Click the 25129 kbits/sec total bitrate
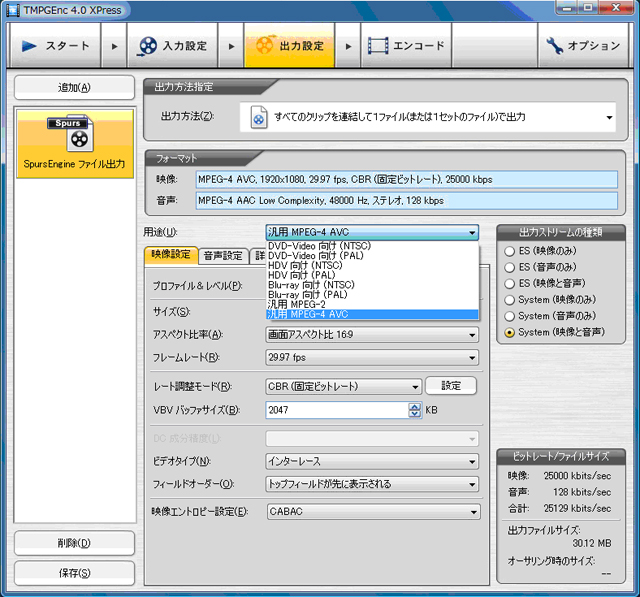Viewport: 640px width, 597px height. (577, 508)
